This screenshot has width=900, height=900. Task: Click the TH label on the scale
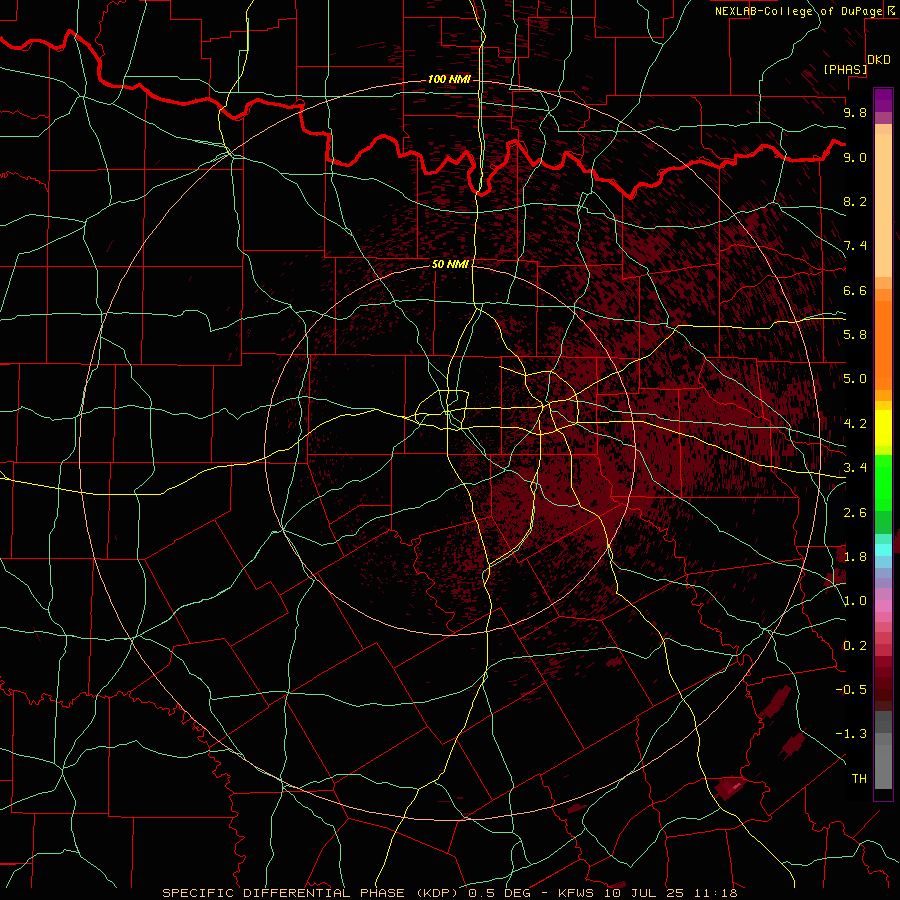859,779
